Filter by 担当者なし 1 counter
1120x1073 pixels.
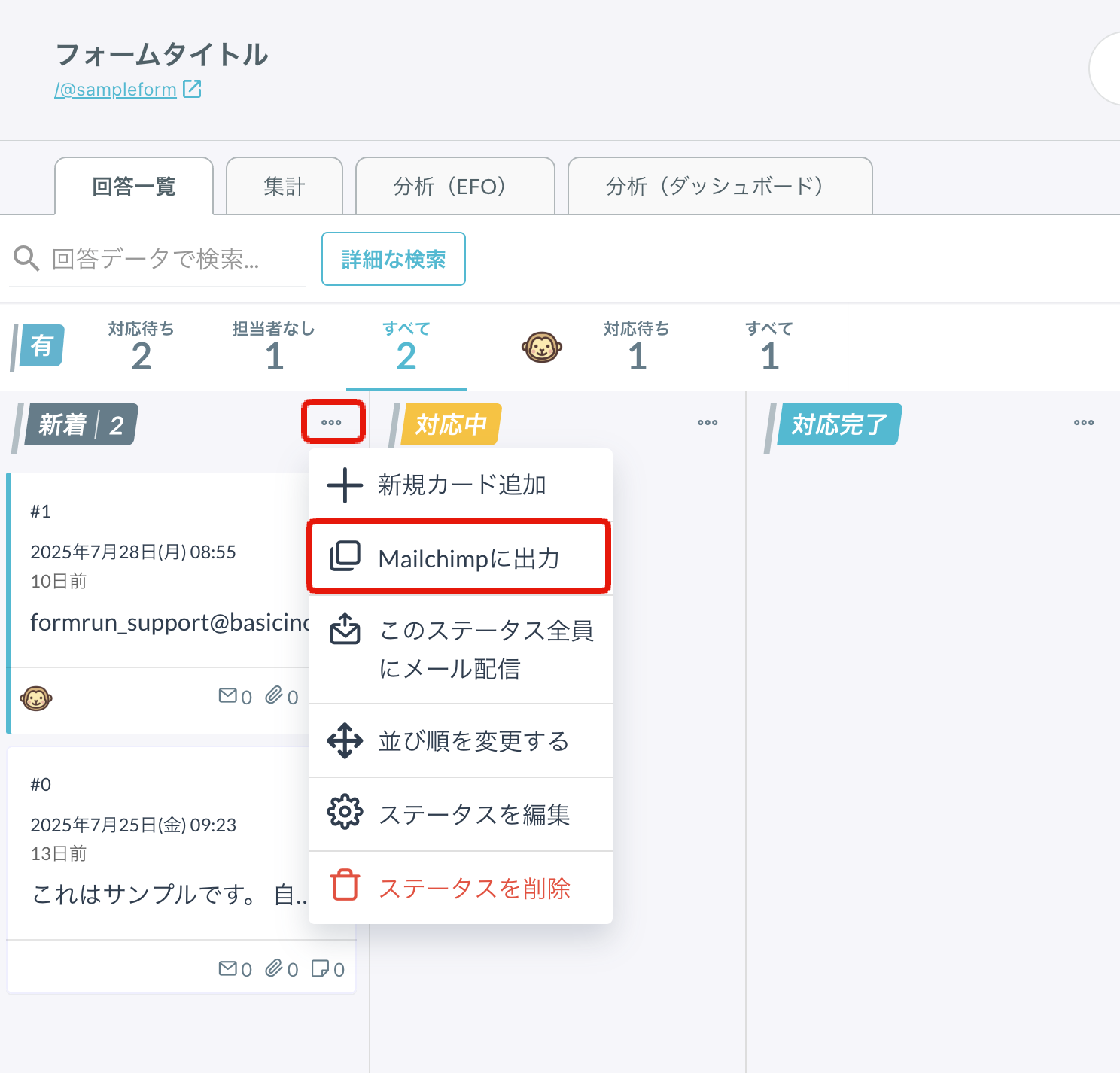click(274, 346)
